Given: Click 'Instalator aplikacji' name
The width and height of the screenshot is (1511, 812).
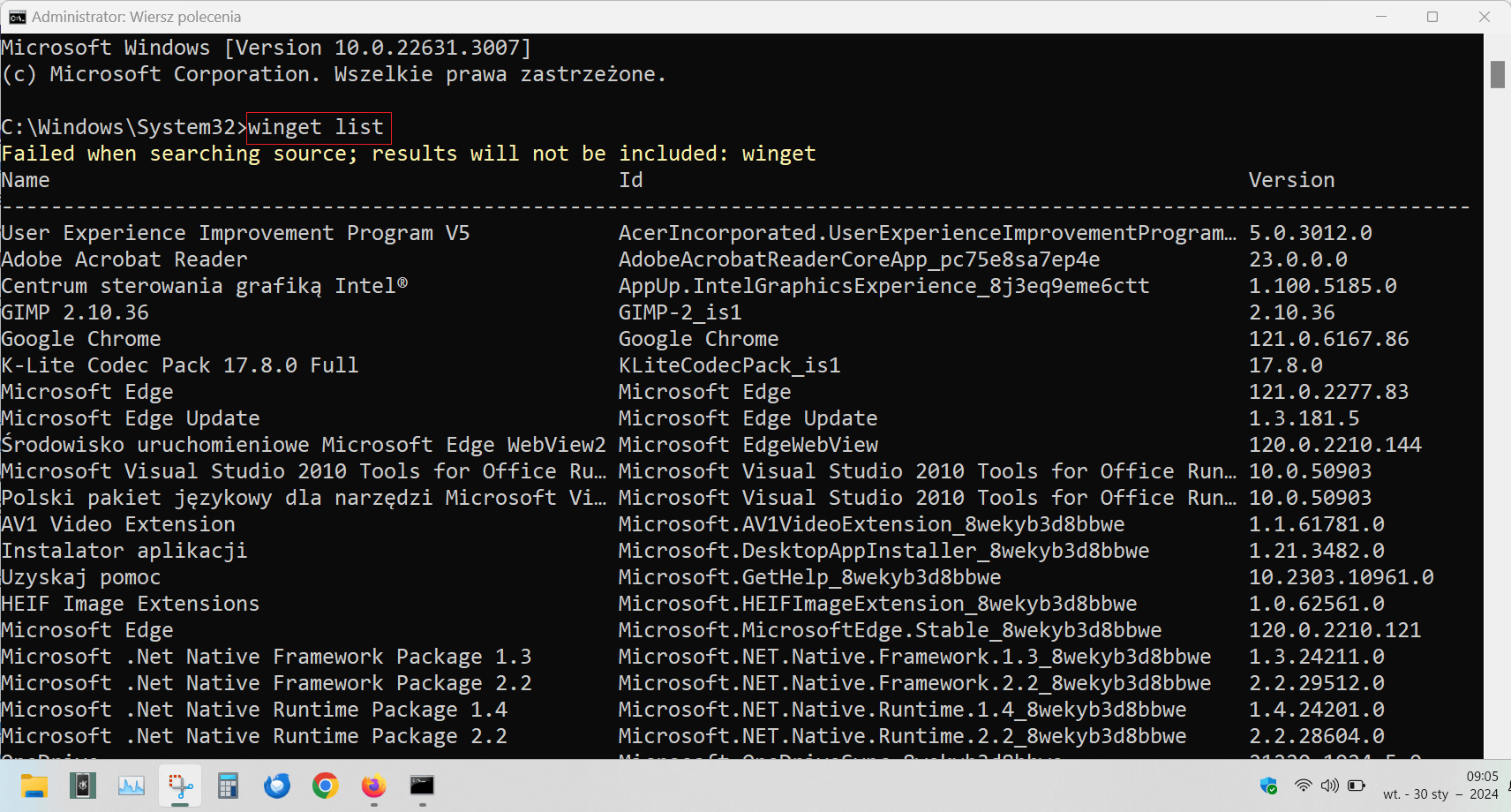Looking at the screenshot, I should point(124,551).
